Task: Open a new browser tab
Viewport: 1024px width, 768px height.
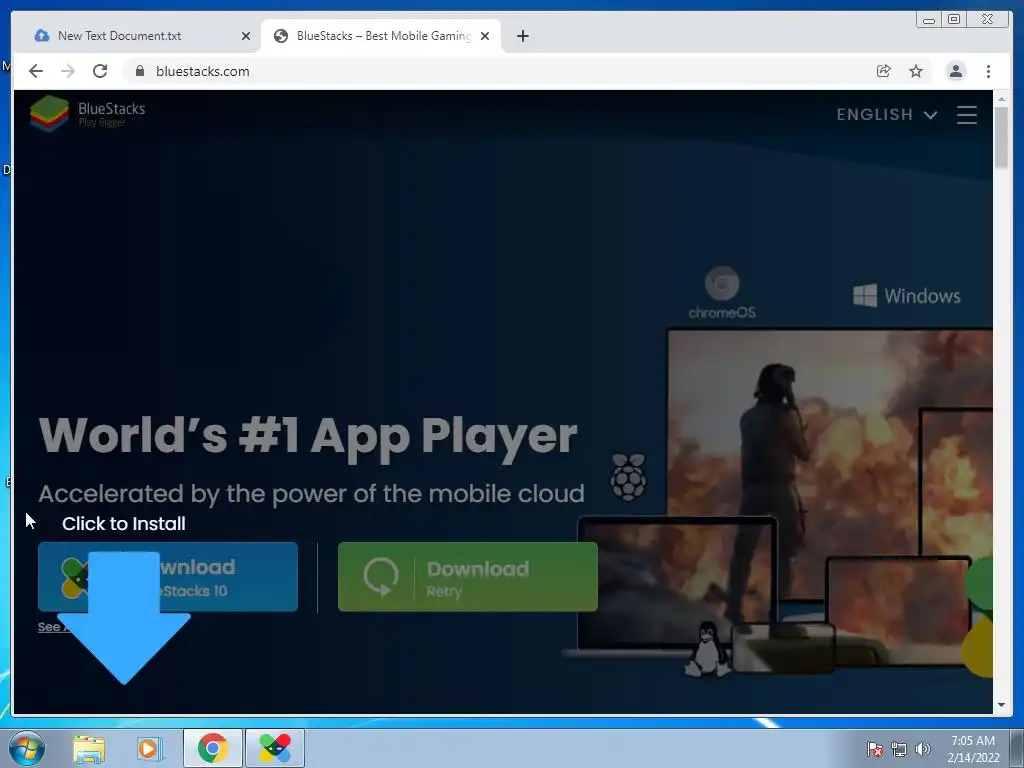Action: (x=522, y=36)
